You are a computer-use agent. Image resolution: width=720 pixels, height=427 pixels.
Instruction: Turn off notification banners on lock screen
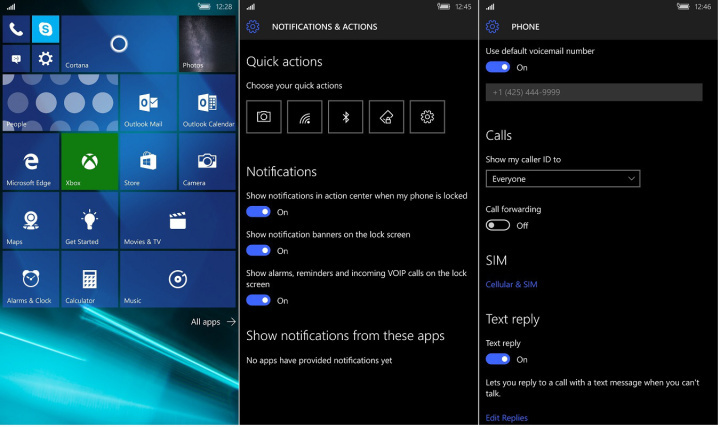pyautogui.click(x=258, y=251)
